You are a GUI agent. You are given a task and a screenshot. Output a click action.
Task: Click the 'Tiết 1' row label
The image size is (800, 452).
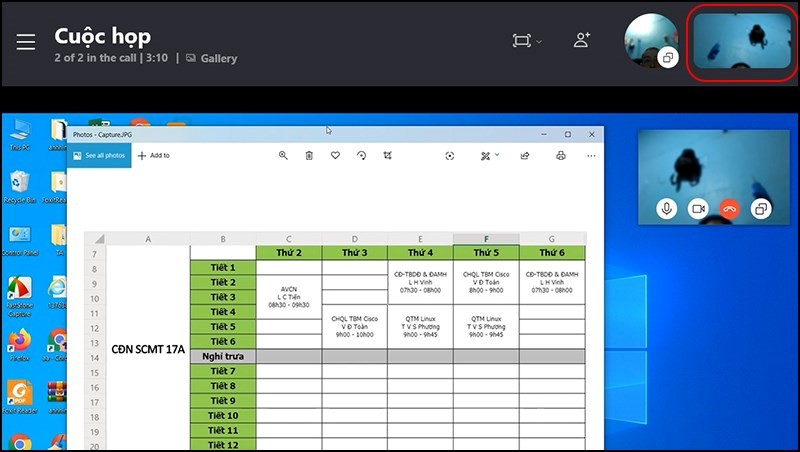223,267
